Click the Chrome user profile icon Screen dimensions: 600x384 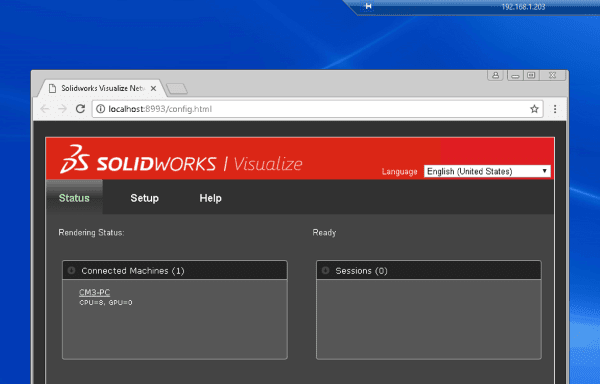click(x=495, y=75)
